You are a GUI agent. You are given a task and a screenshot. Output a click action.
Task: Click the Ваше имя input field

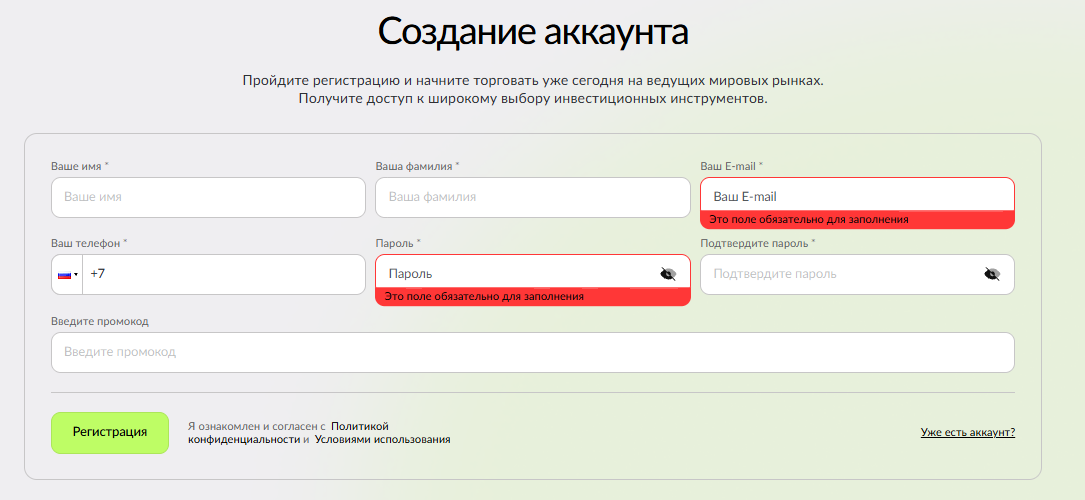pos(208,198)
